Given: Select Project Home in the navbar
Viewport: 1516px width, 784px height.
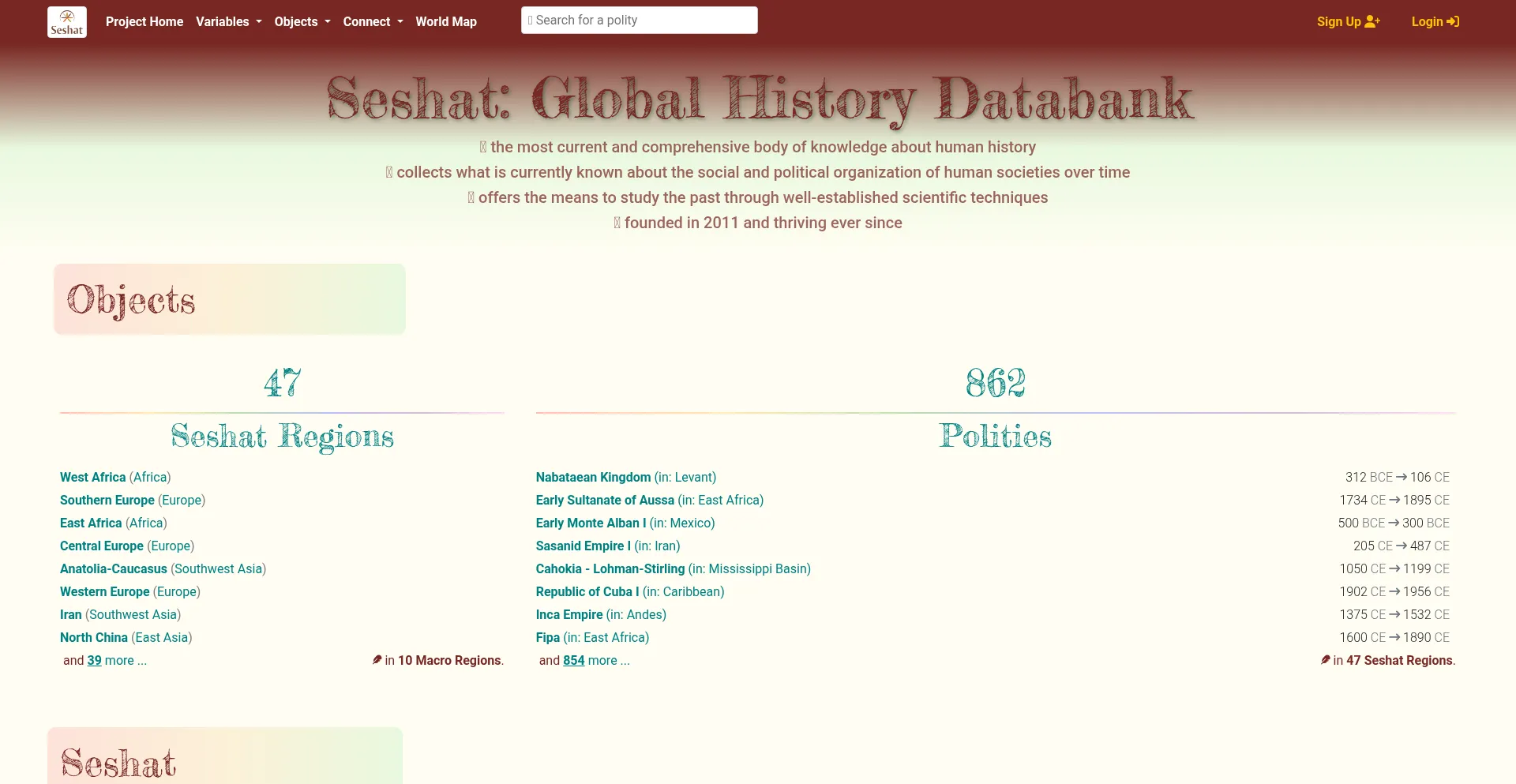Looking at the screenshot, I should [x=144, y=21].
